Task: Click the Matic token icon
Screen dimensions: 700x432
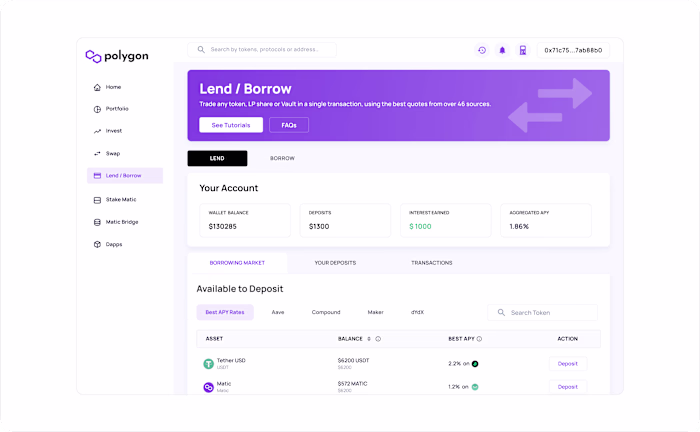Action: [208, 387]
